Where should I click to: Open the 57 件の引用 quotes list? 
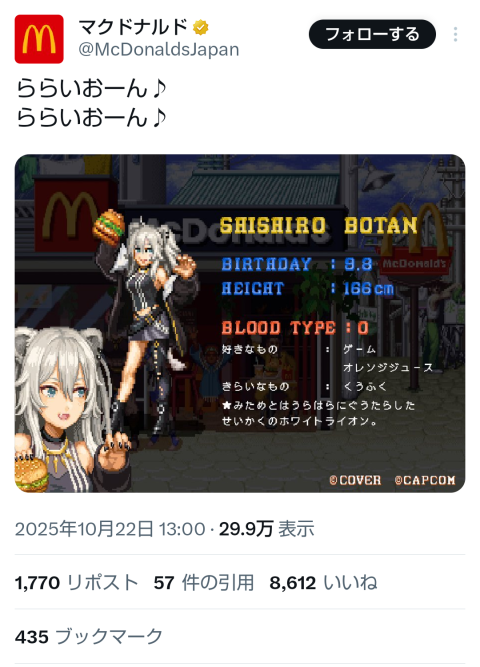point(204,583)
